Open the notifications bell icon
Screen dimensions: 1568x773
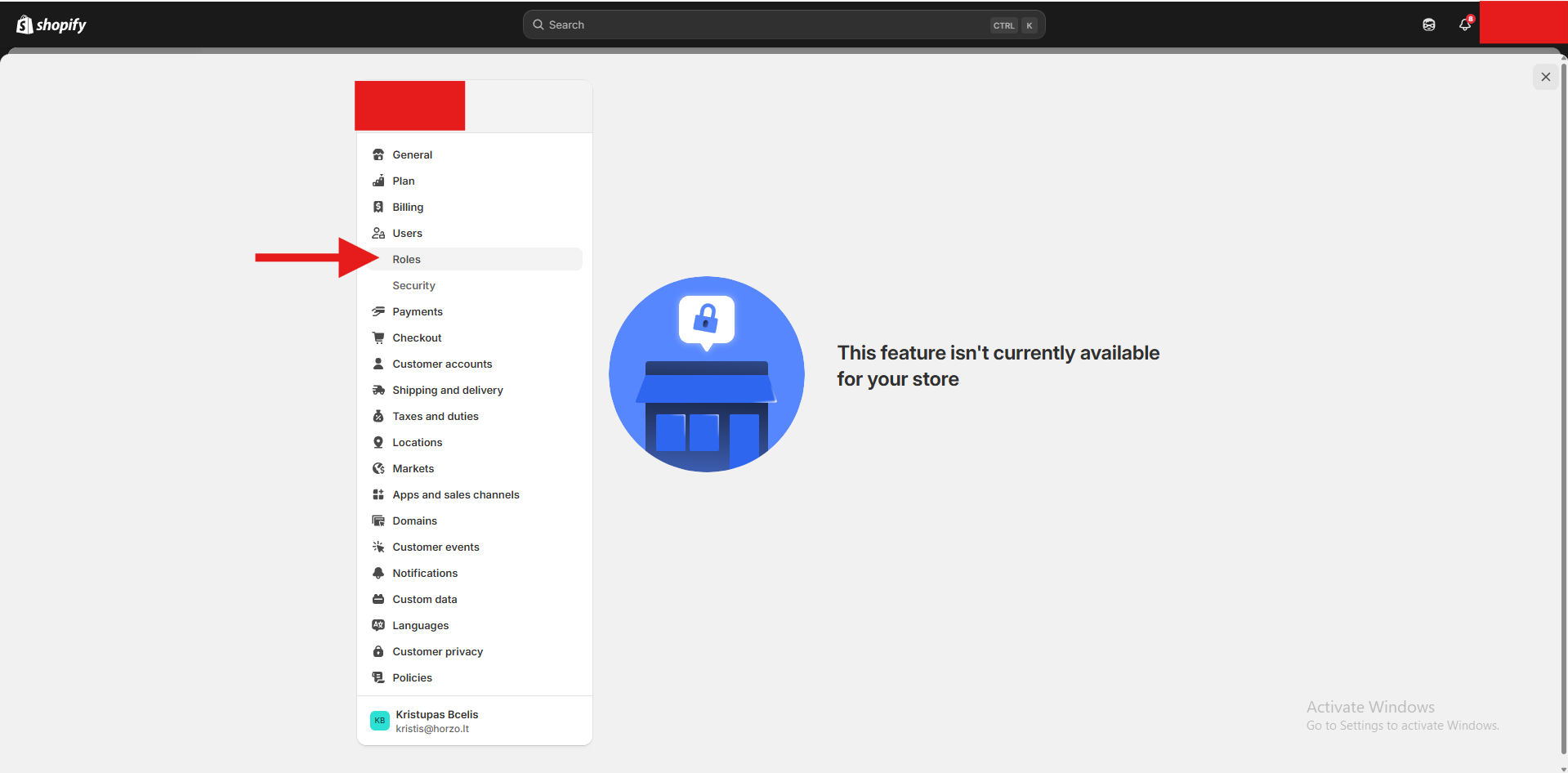(x=1464, y=25)
